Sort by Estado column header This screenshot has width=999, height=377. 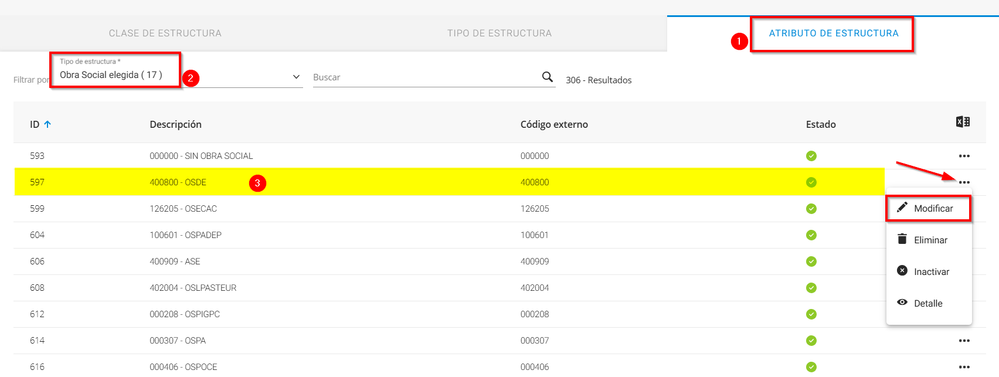[821, 125]
